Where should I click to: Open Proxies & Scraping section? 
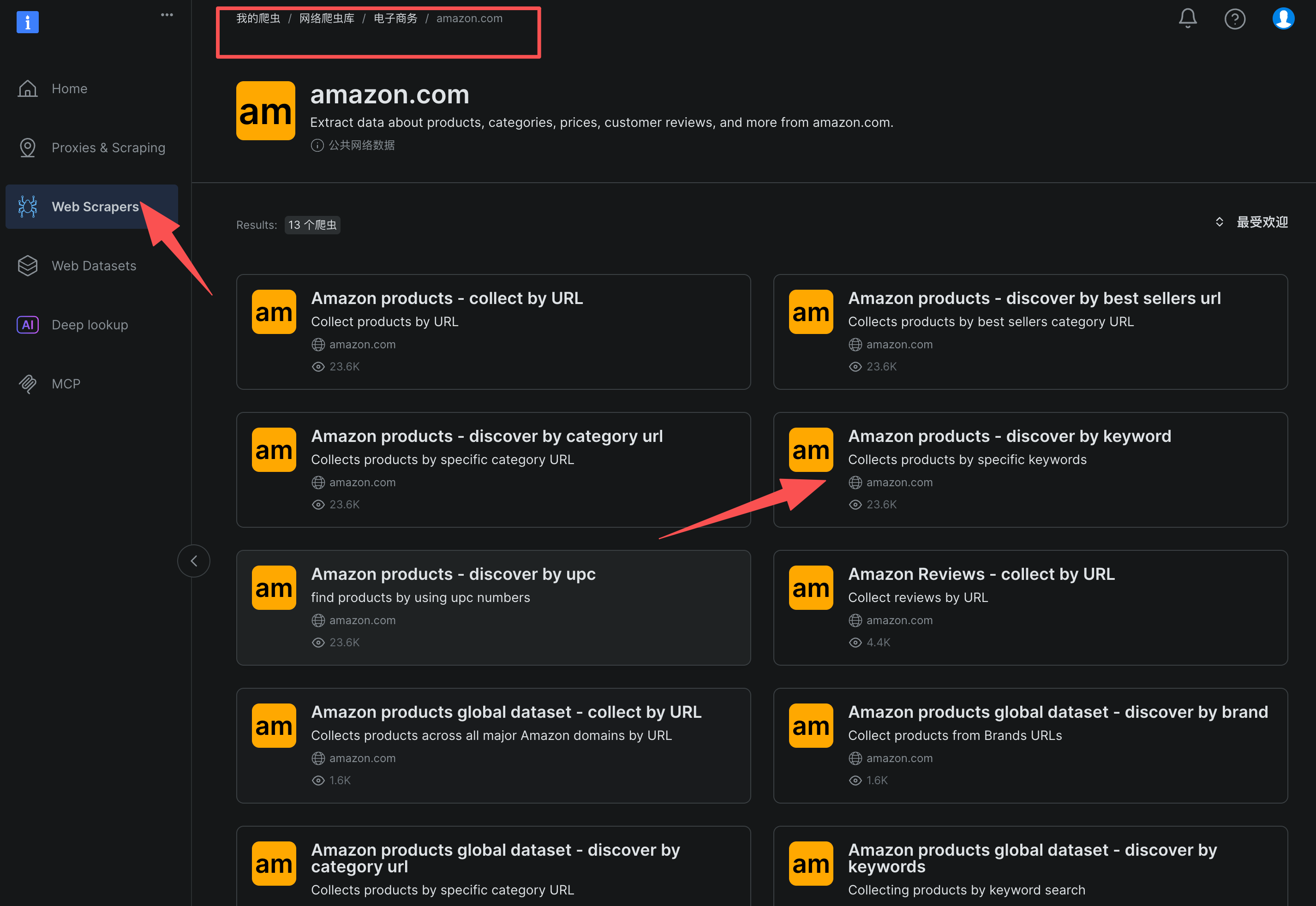click(x=108, y=148)
